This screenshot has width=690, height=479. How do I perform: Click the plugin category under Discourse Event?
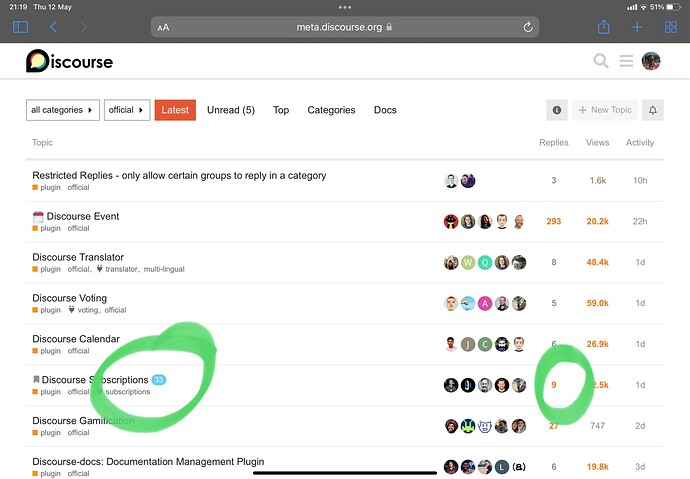click(x=47, y=228)
